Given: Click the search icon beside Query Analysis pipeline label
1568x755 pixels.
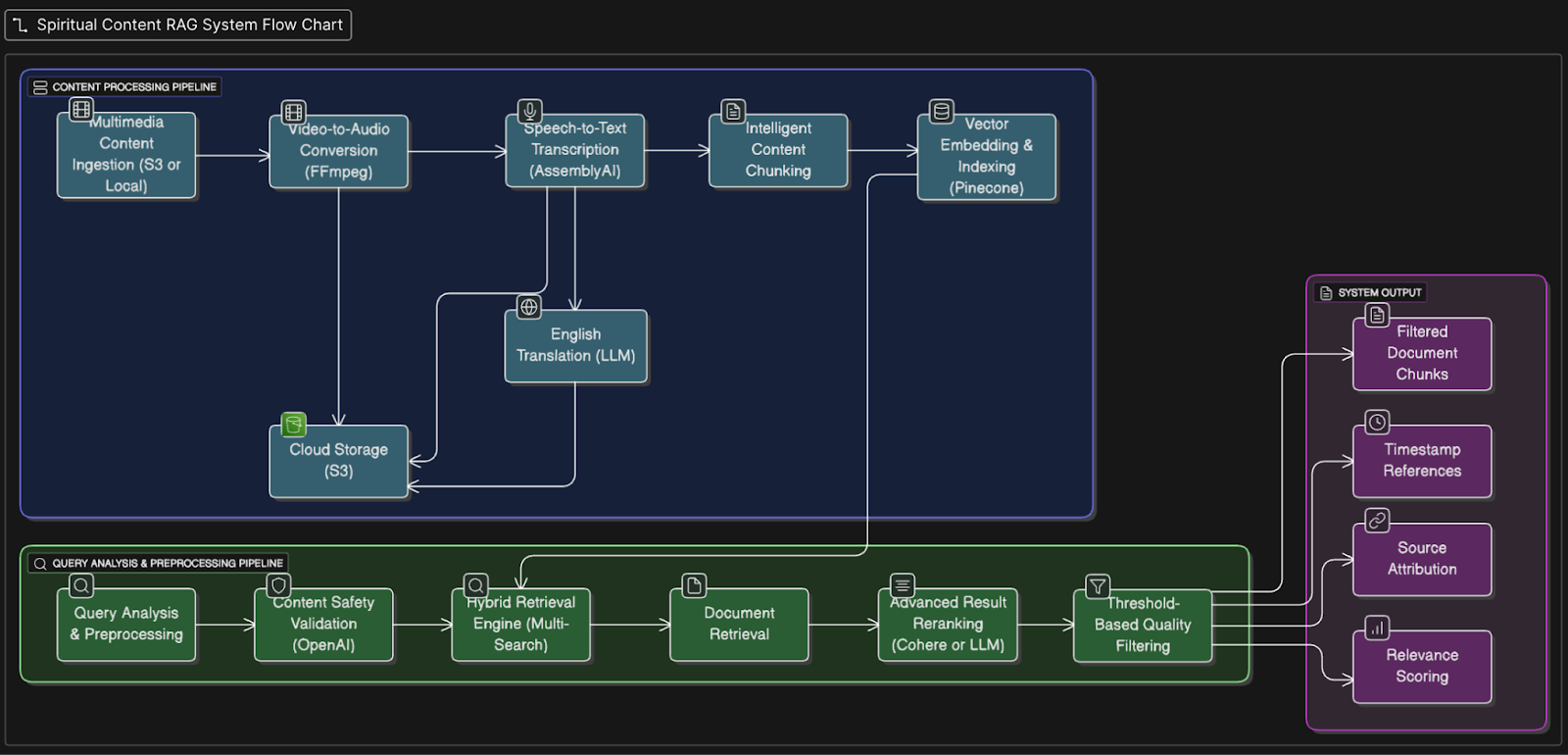Looking at the screenshot, I should click(40, 564).
